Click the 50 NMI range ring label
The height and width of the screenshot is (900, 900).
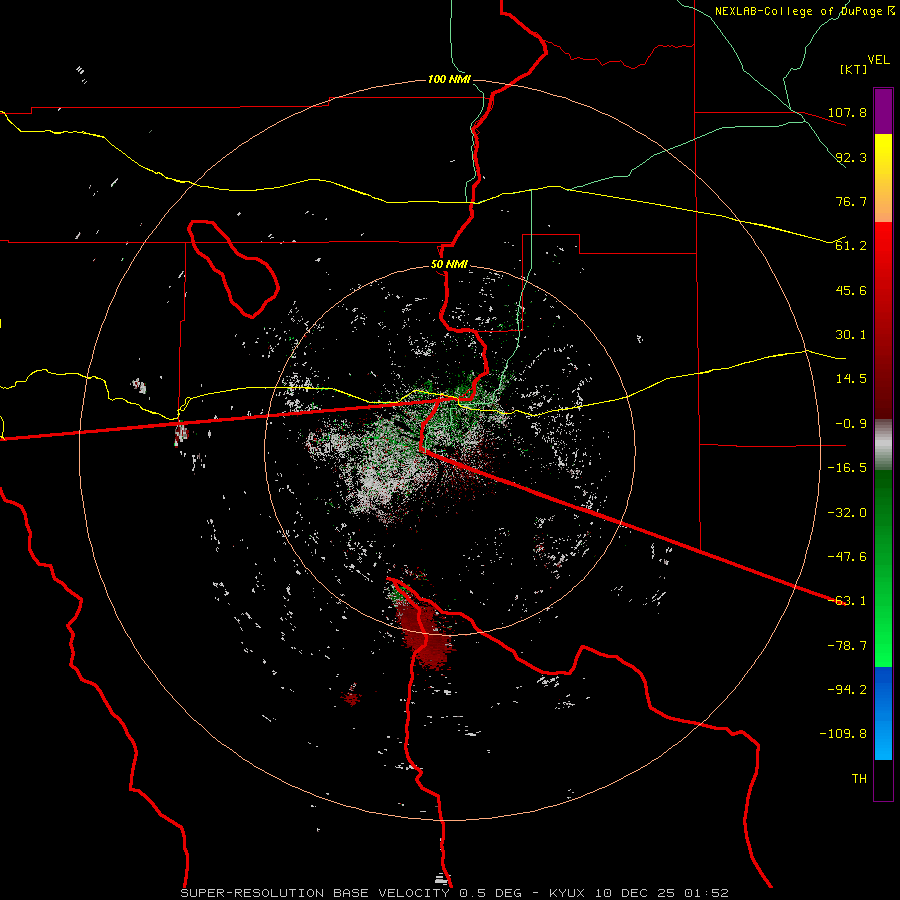(449, 264)
